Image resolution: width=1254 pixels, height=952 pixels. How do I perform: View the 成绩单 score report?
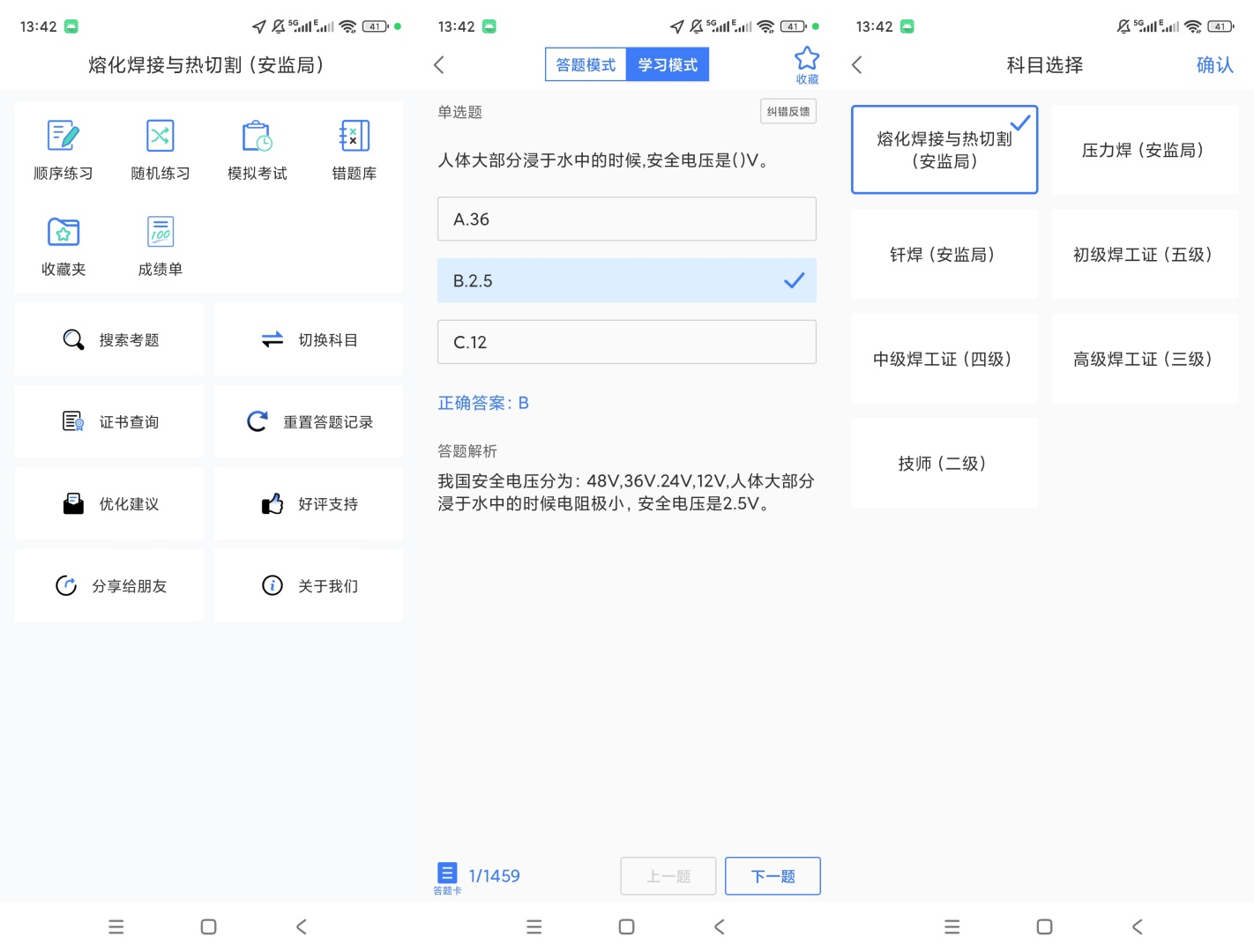[x=160, y=246]
